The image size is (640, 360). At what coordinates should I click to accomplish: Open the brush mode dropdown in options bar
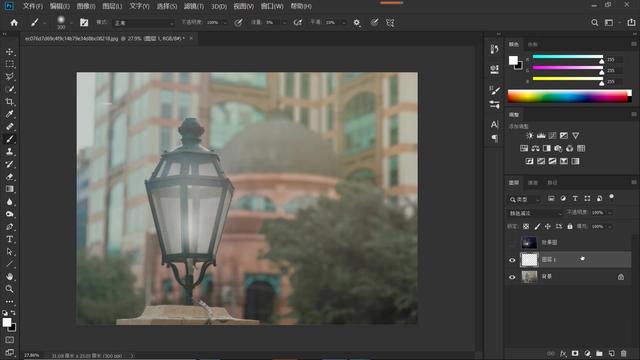tap(143, 23)
